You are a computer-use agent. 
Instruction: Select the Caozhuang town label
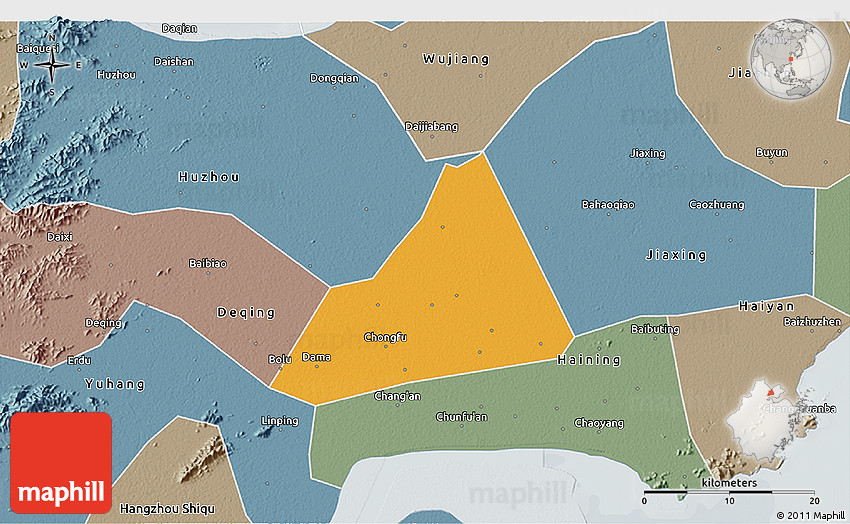(716, 205)
